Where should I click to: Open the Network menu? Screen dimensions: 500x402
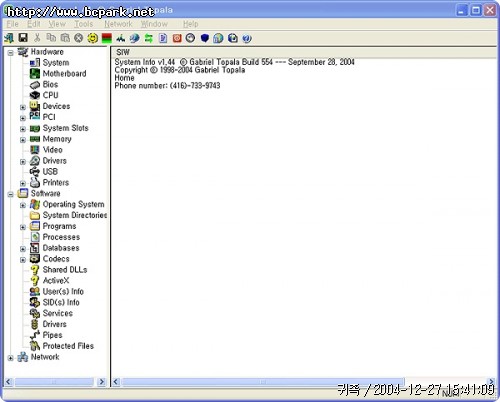118,24
